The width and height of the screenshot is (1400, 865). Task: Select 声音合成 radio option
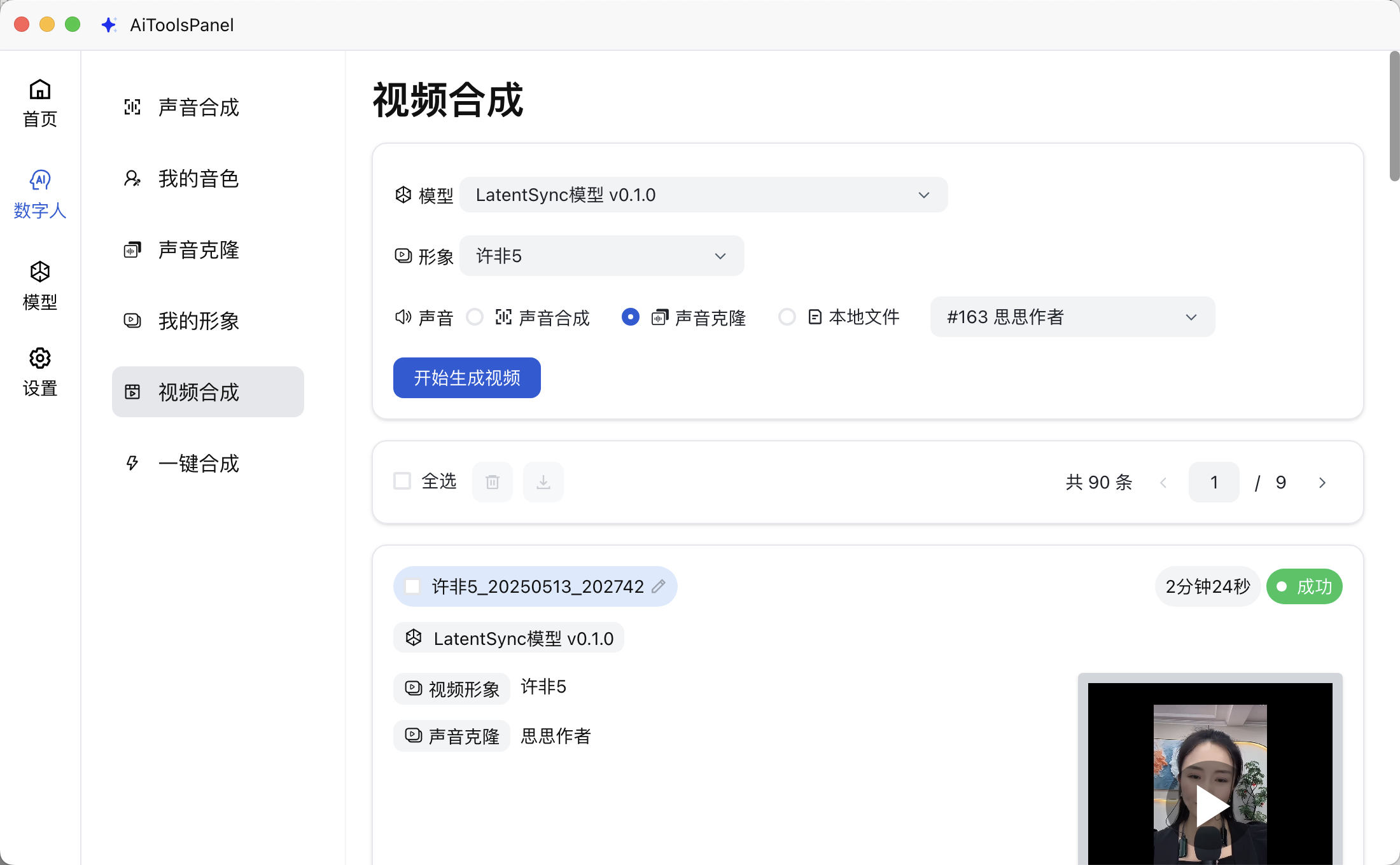click(475, 317)
